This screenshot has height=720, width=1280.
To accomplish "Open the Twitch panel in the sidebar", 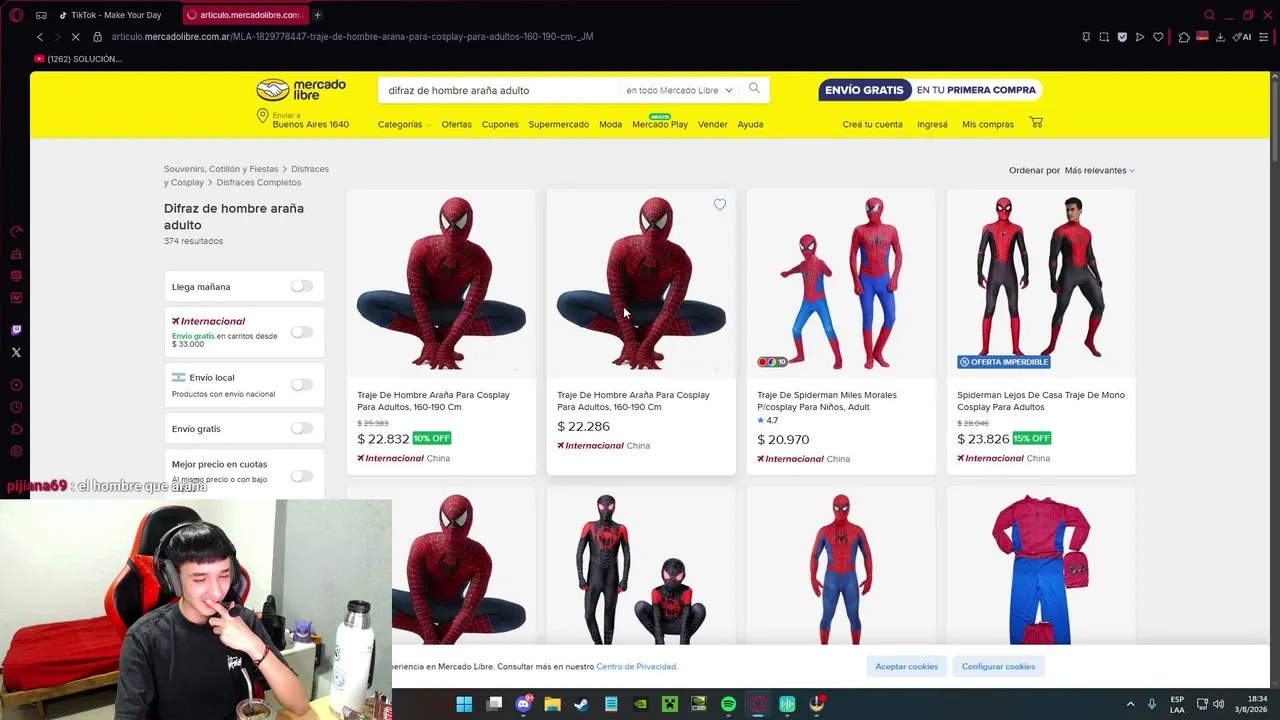I will pos(16,330).
